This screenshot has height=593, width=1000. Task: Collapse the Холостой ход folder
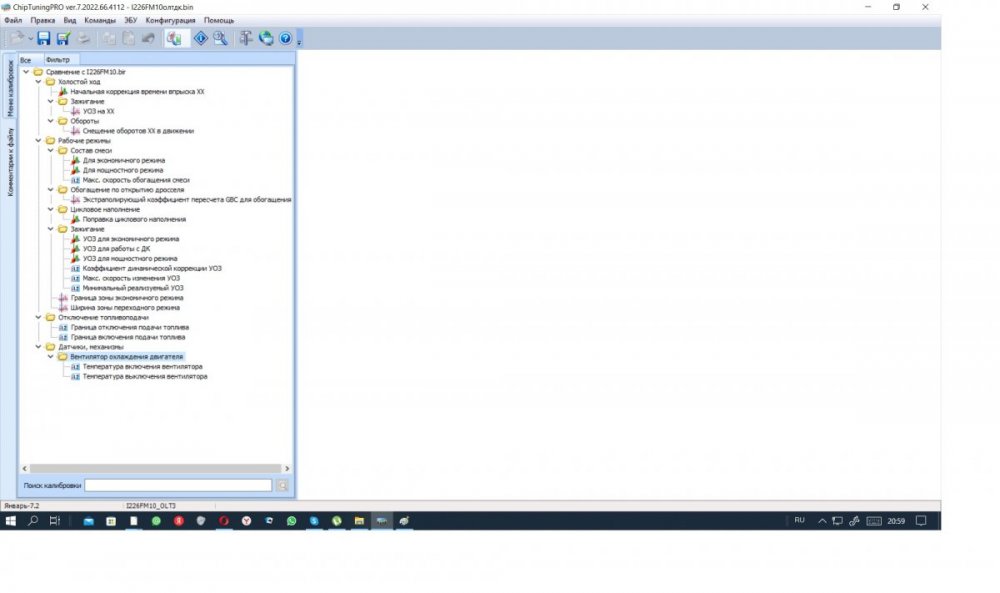tap(38, 82)
